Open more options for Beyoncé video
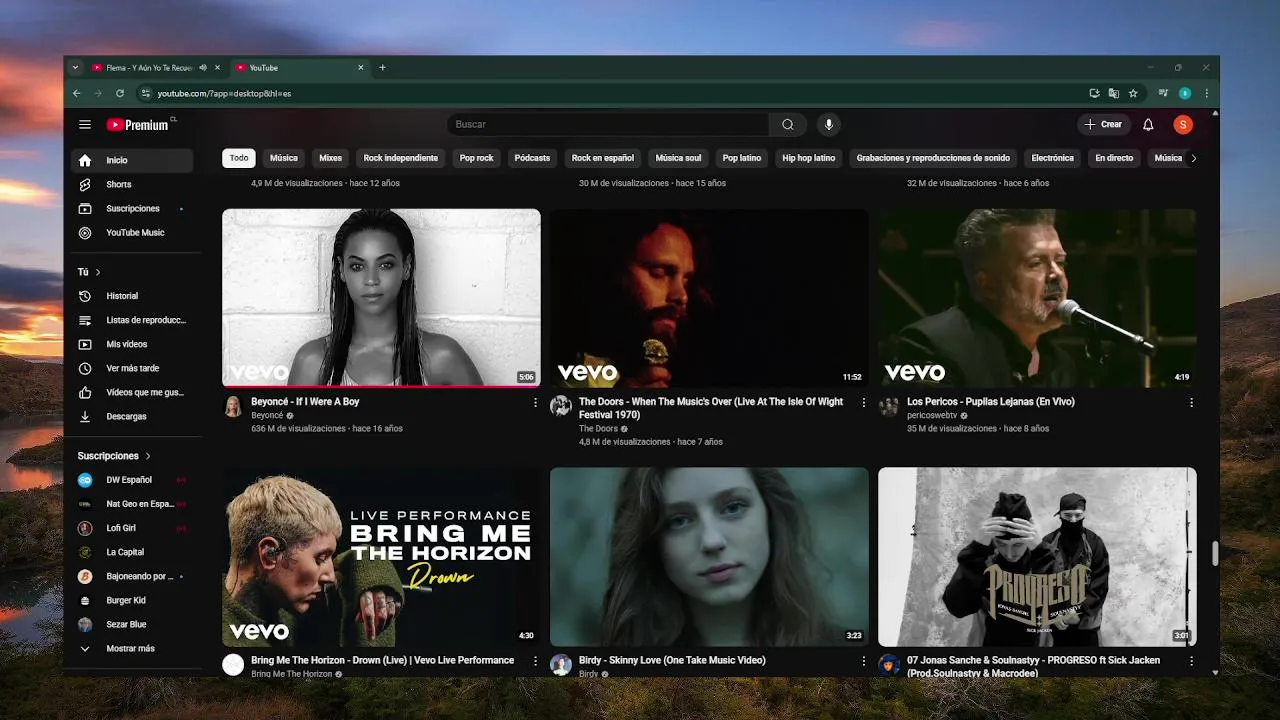 [x=535, y=402]
